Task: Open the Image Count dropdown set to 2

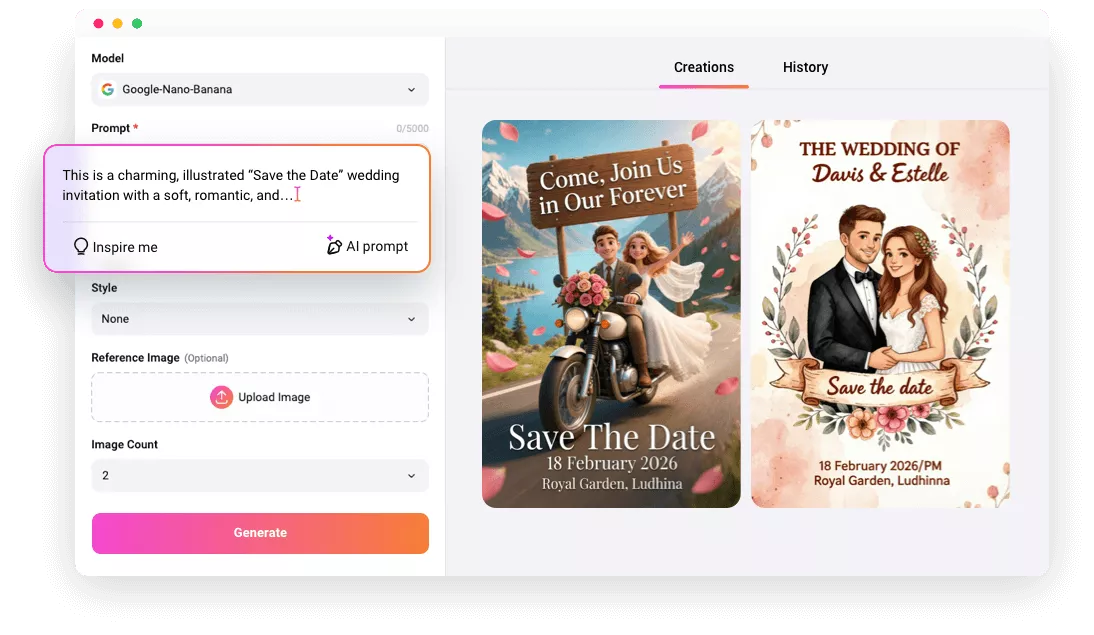Action: pyautogui.click(x=260, y=475)
